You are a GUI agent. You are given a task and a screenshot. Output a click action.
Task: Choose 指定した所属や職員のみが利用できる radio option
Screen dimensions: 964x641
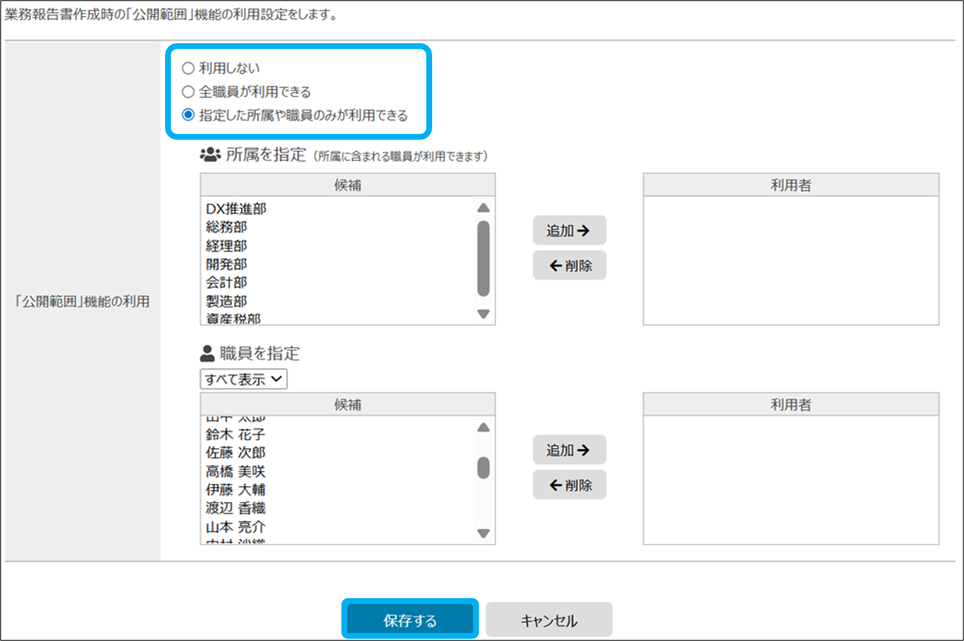click(x=188, y=115)
